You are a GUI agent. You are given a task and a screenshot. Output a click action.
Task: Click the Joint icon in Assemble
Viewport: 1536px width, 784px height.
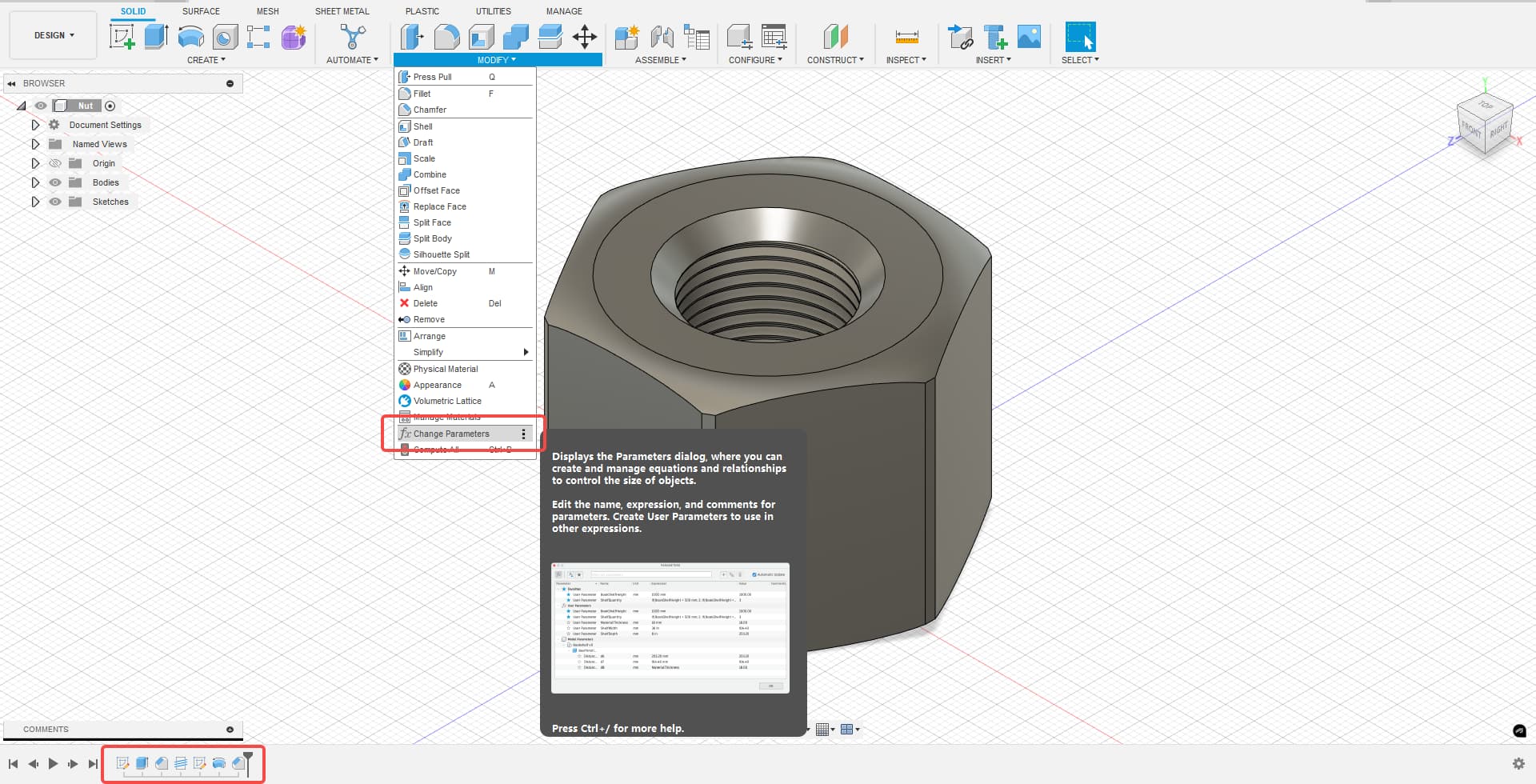point(662,37)
